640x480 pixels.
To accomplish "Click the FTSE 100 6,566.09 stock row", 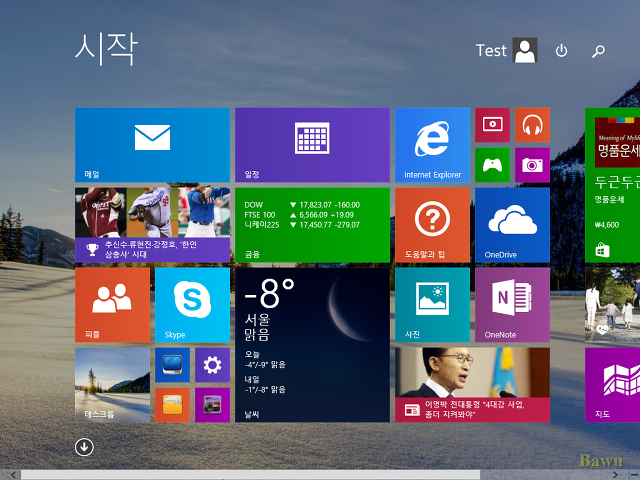I will click(x=299, y=215).
